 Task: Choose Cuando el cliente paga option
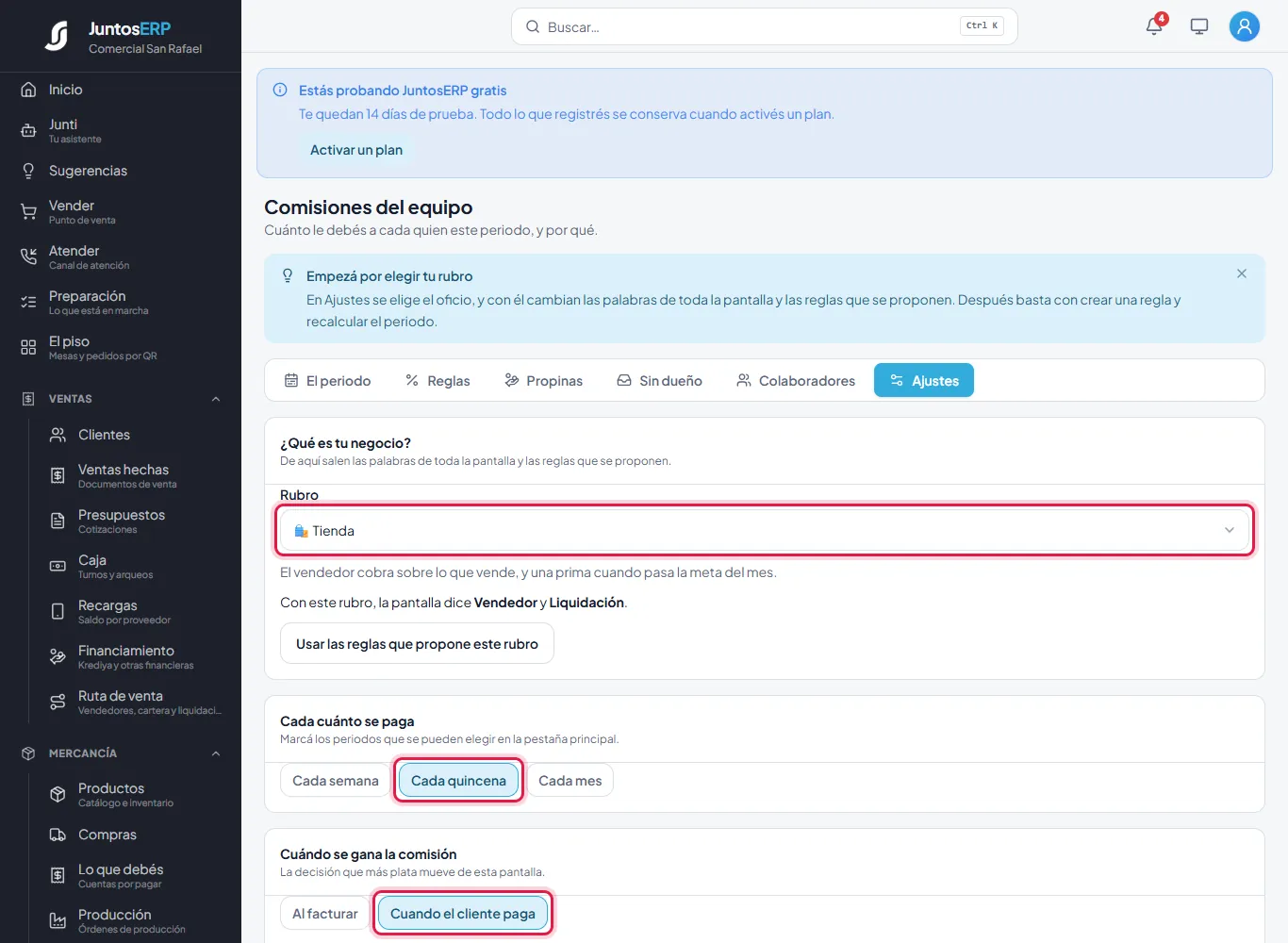462,914
